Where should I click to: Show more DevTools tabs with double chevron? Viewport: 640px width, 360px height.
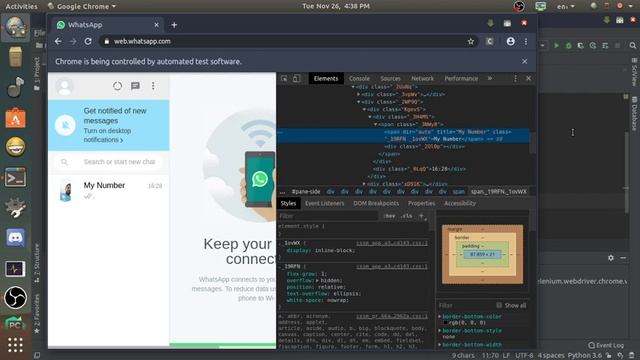pyautogui.click(x=489, y=78)
